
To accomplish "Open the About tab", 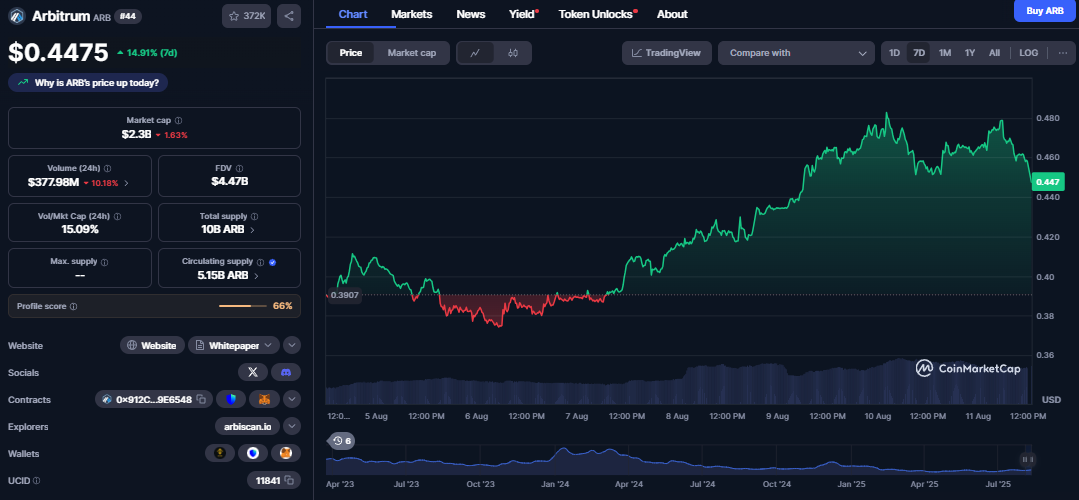I will 672,14.
